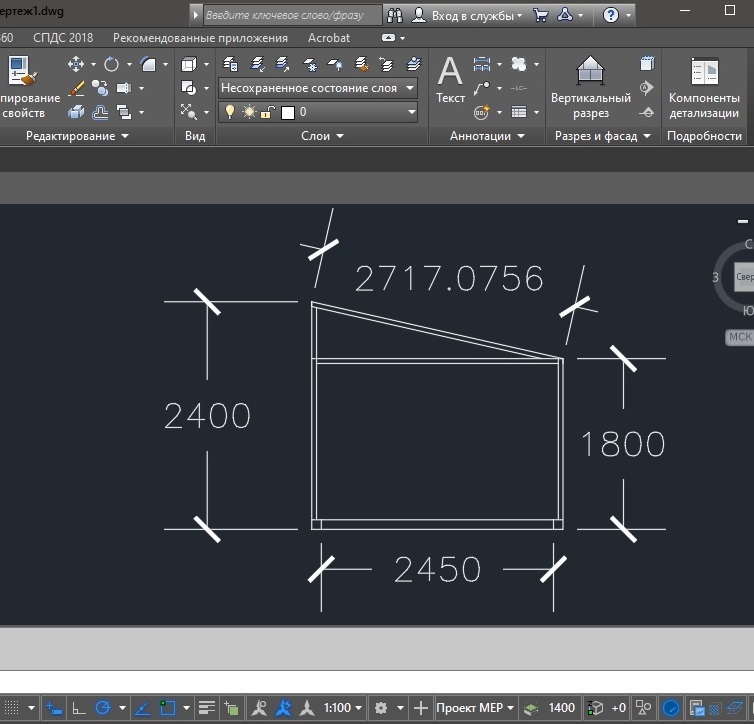Click the keyword search input field
Image resolution: width=754 pixels, height=724 pixels.
pyautogui.click(x=293, y=15)
